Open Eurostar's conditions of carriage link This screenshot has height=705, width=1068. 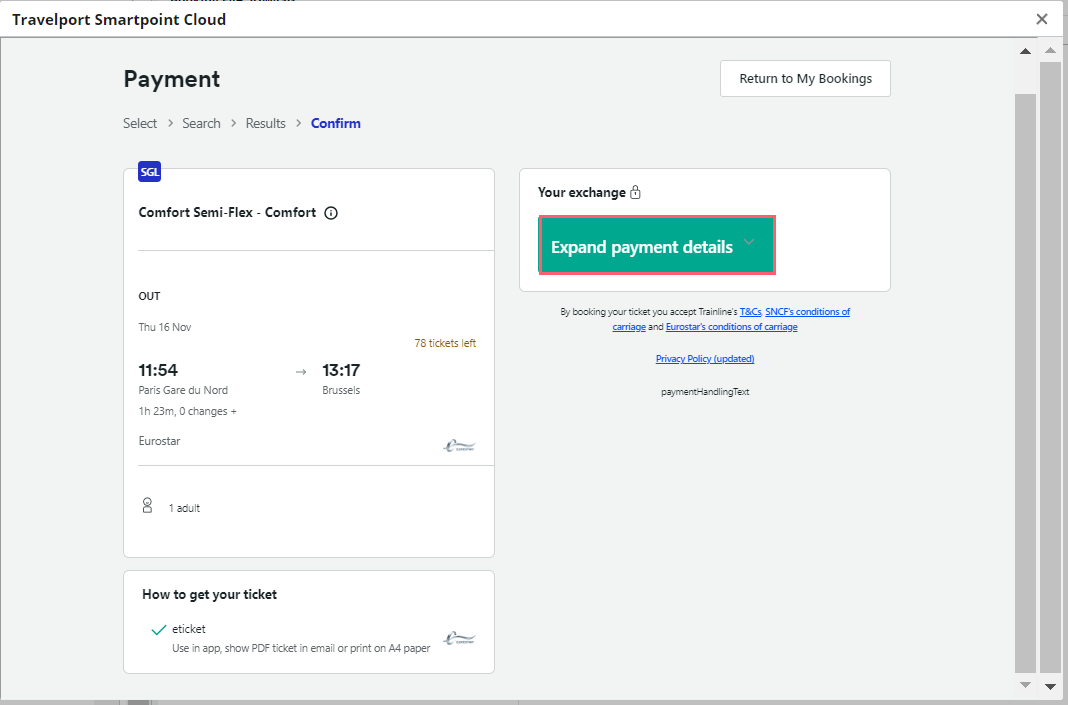pos(732,327)
